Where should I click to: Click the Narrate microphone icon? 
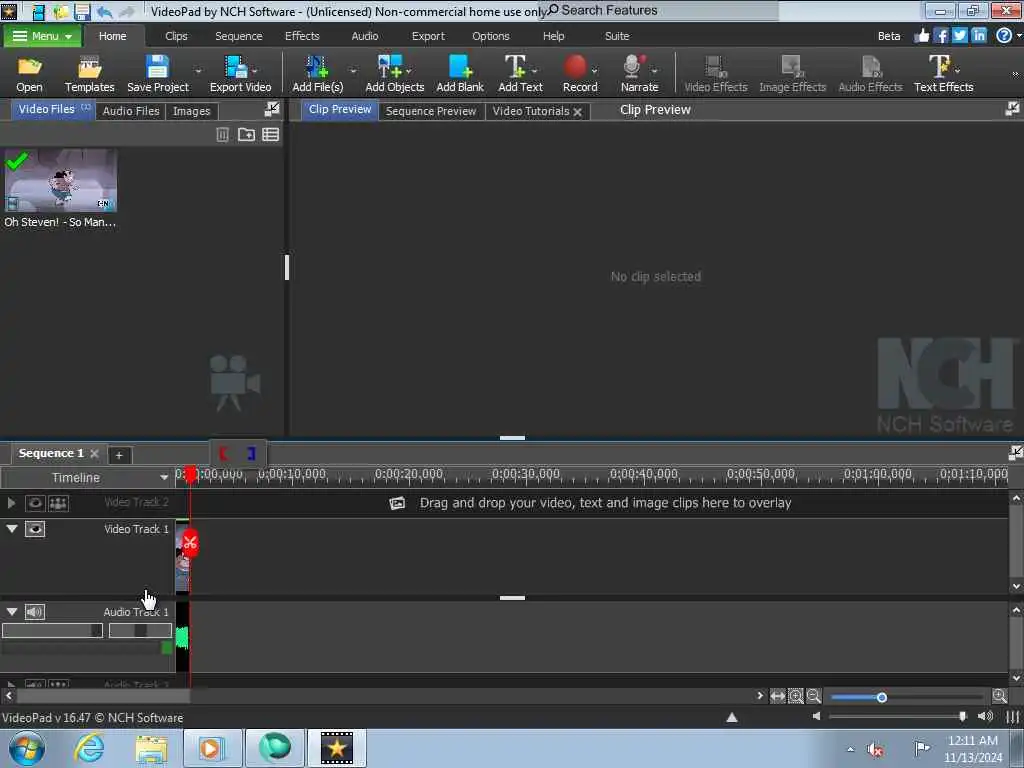(x=633, y=67)
